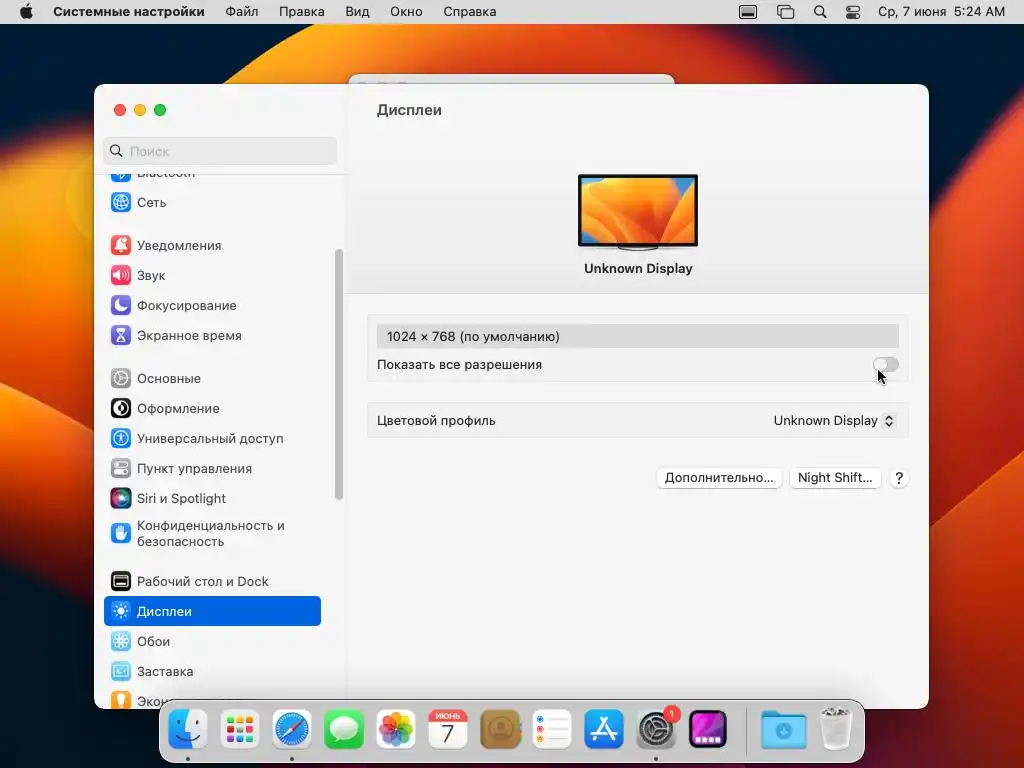
Task: Select Рабочий стол и Dock icon
Action: click(121, 581)
